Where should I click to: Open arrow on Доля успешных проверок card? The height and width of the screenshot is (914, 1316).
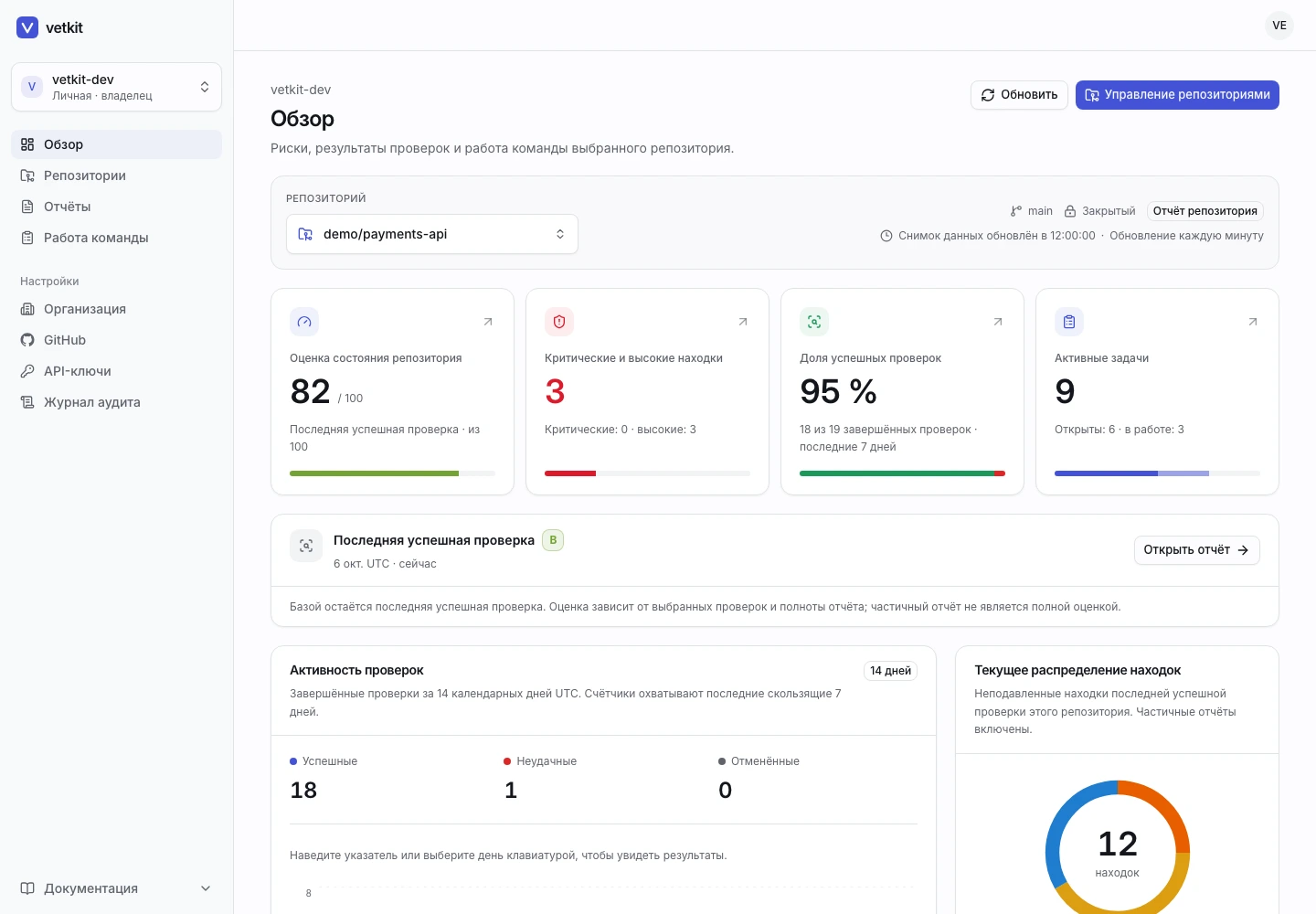point(998,322)
